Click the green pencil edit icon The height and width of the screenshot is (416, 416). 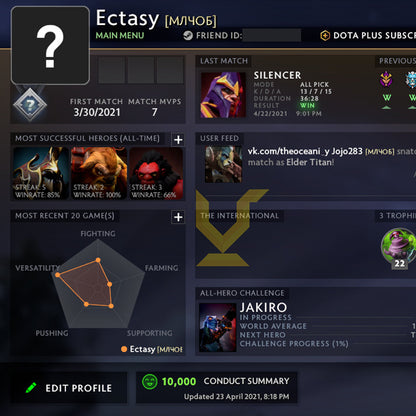tap(31, 388)
